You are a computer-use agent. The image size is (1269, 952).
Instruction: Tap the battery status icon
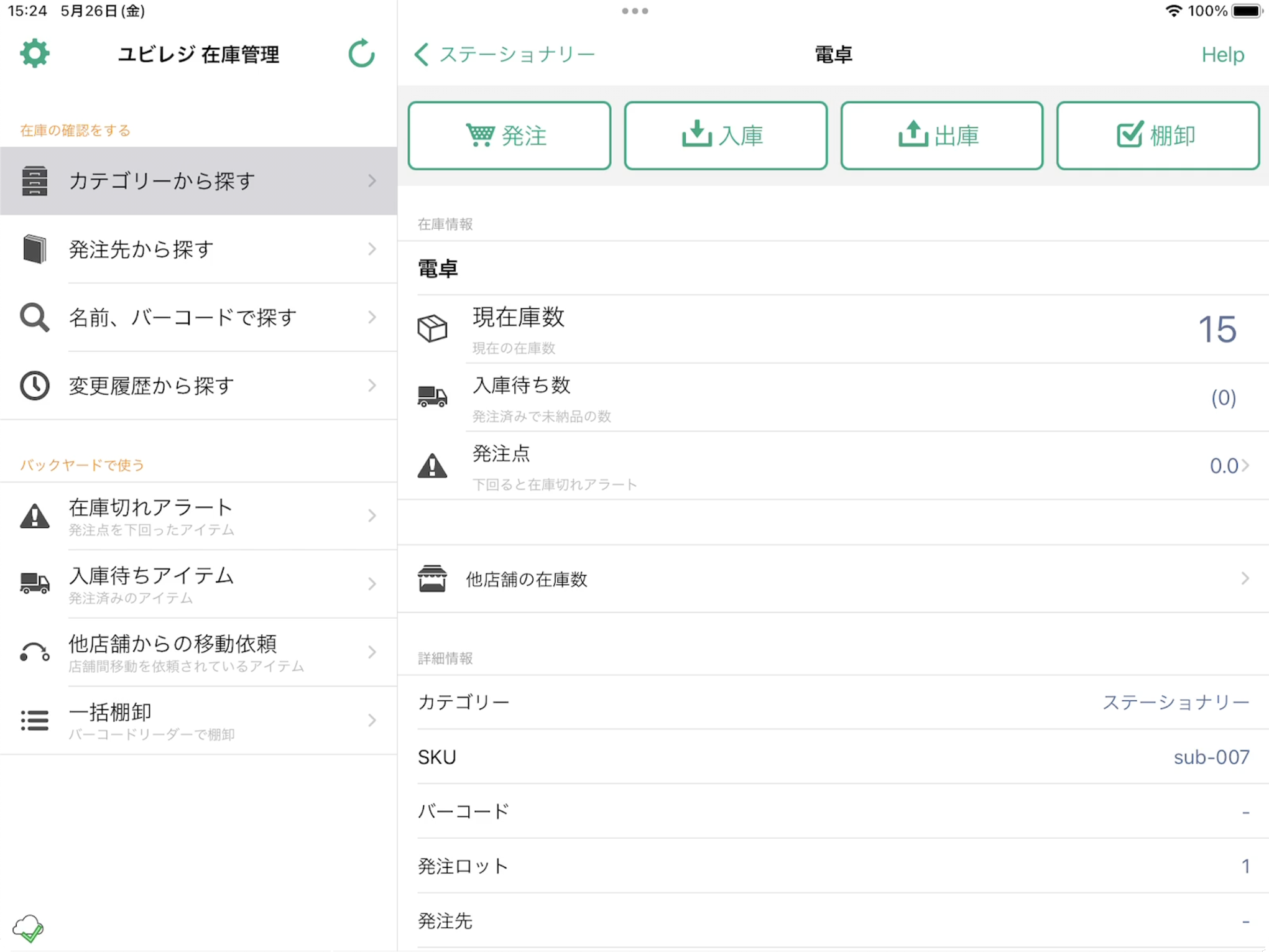pyautogui.click(x=1247, y=11)
